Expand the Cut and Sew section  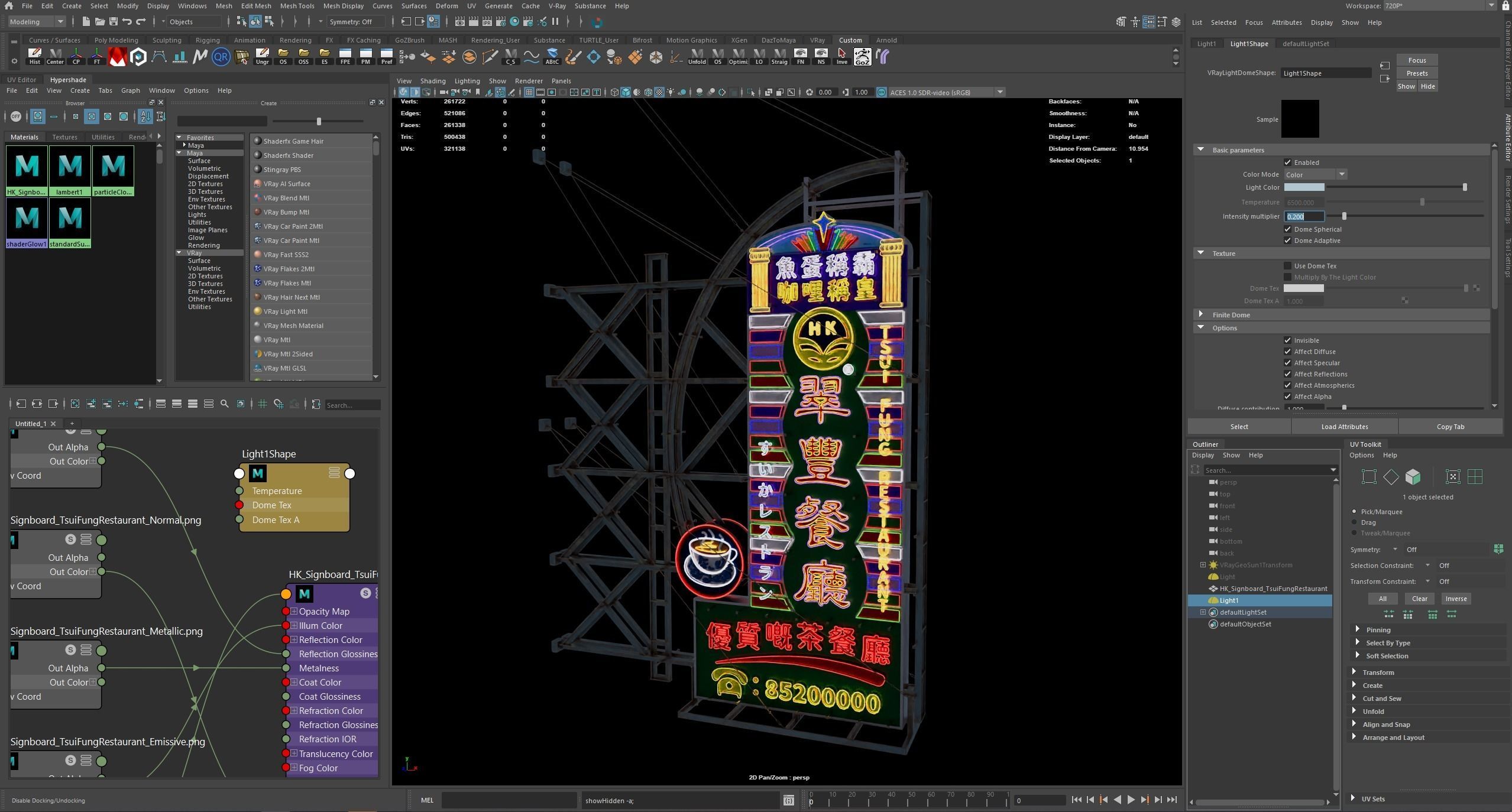click(x=1354, y=698)
